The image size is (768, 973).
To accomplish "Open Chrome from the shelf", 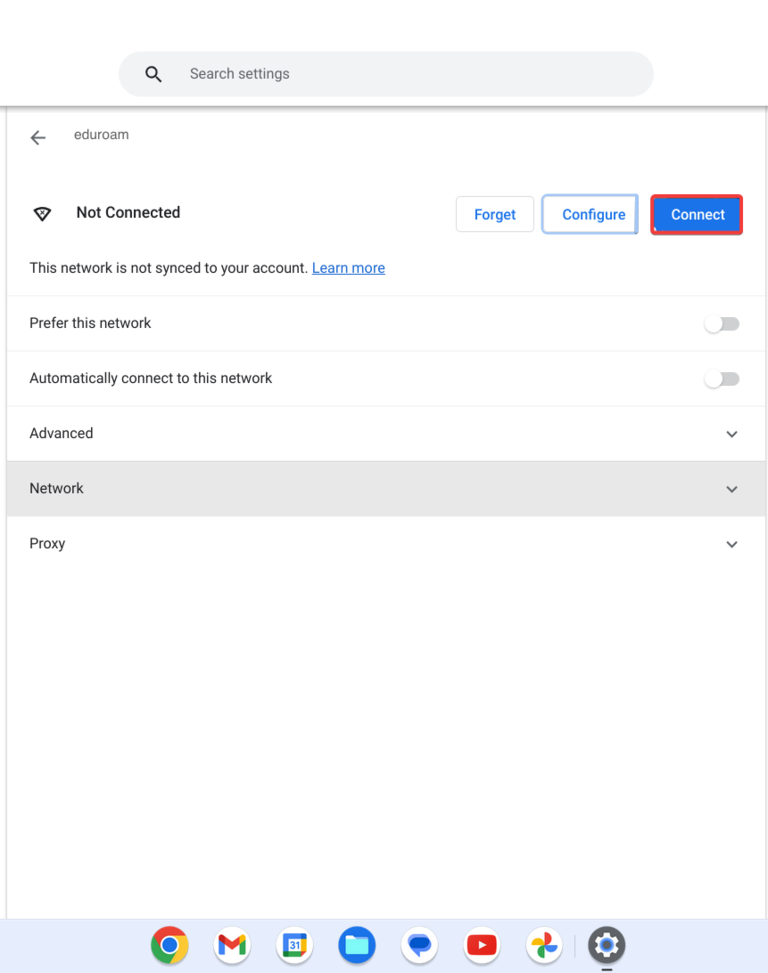I will (x=169, y=945).
